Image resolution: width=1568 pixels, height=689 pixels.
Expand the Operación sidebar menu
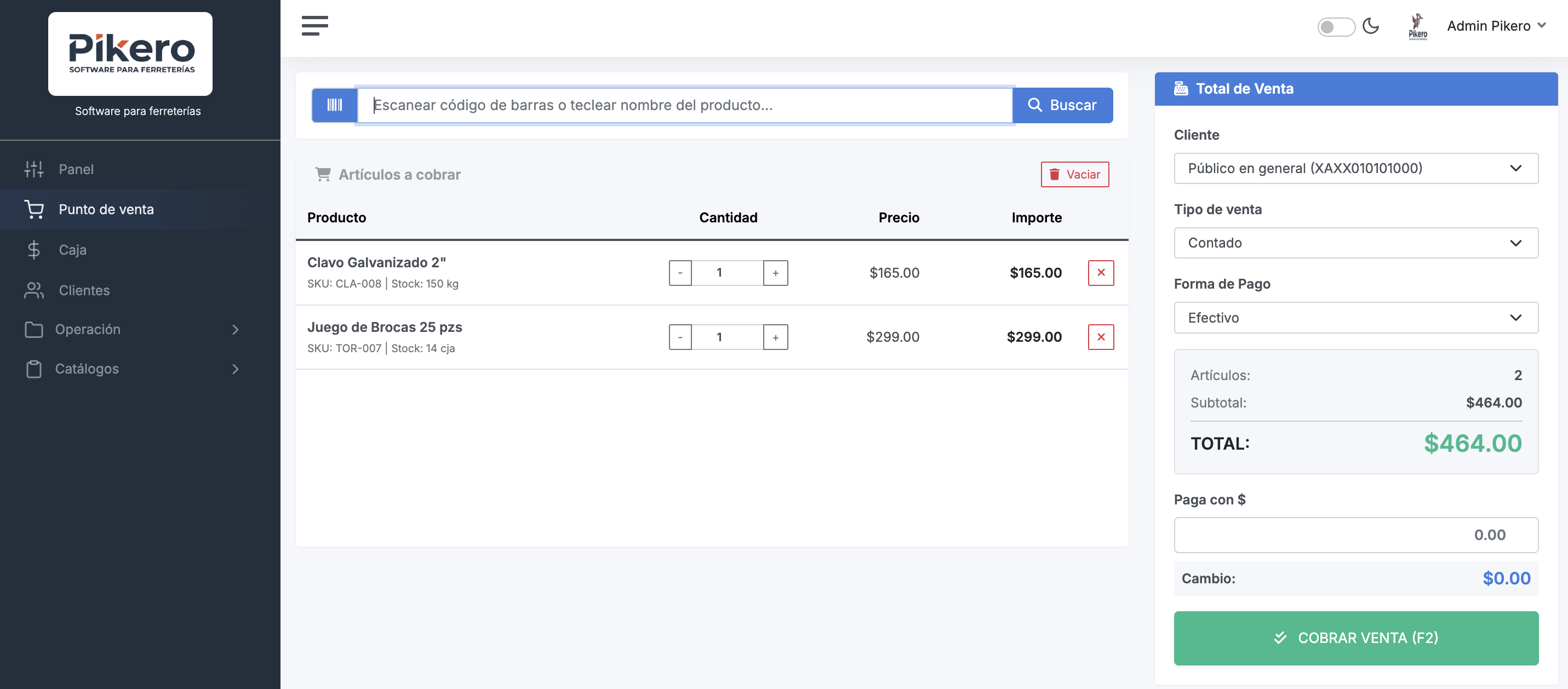click(x=132, y=329)
